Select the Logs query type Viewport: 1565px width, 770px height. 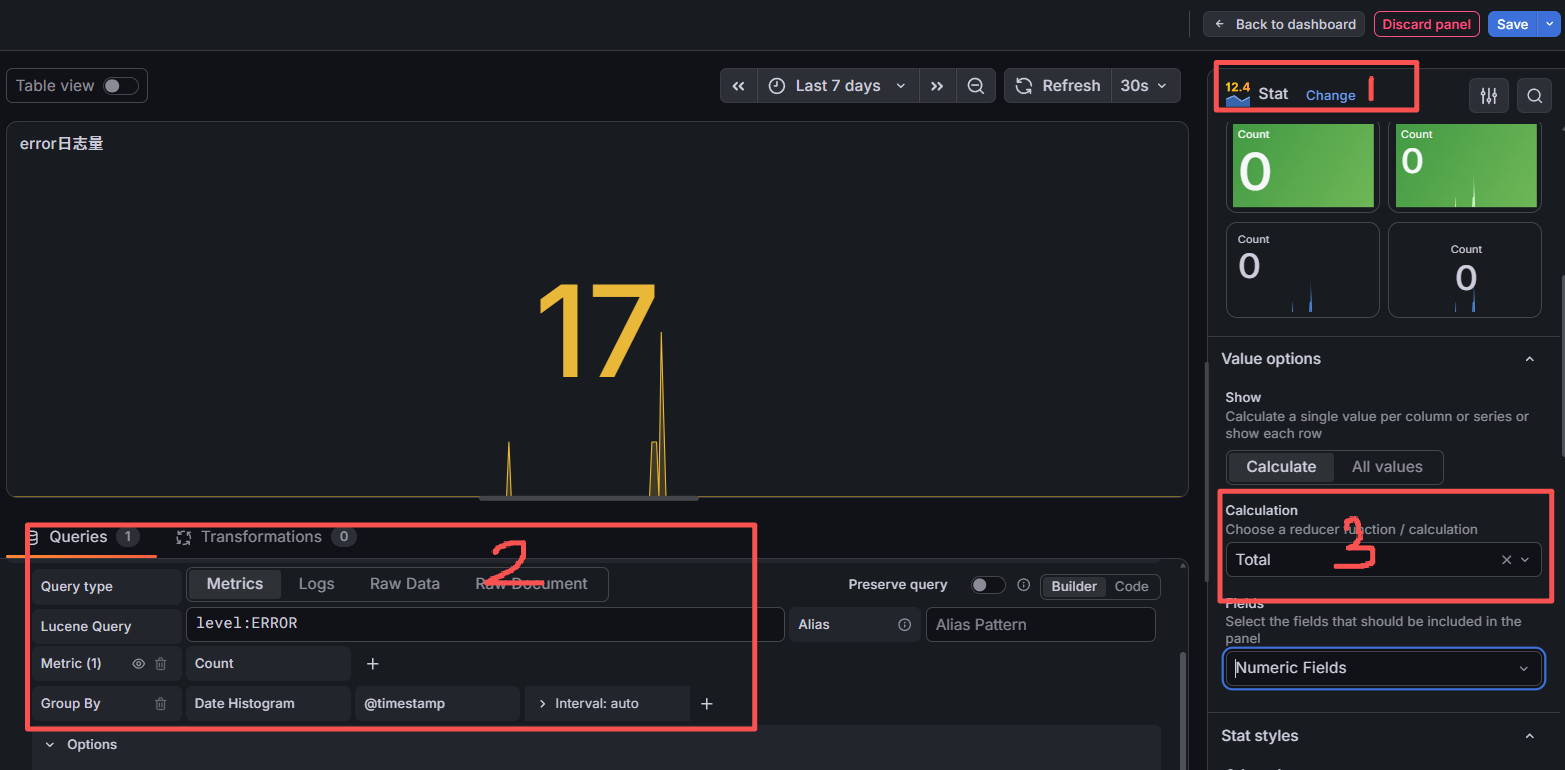[x=316, y=584]
